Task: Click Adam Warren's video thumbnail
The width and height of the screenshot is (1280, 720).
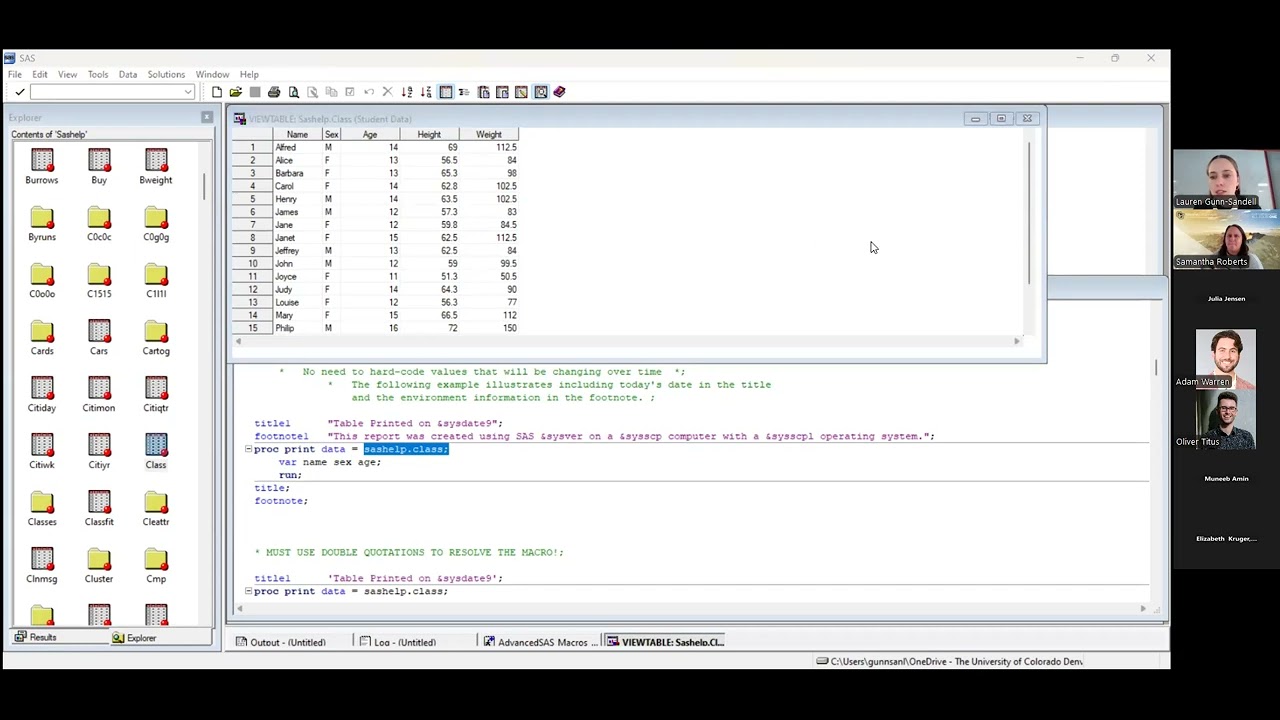Action: coord(1226,358)
